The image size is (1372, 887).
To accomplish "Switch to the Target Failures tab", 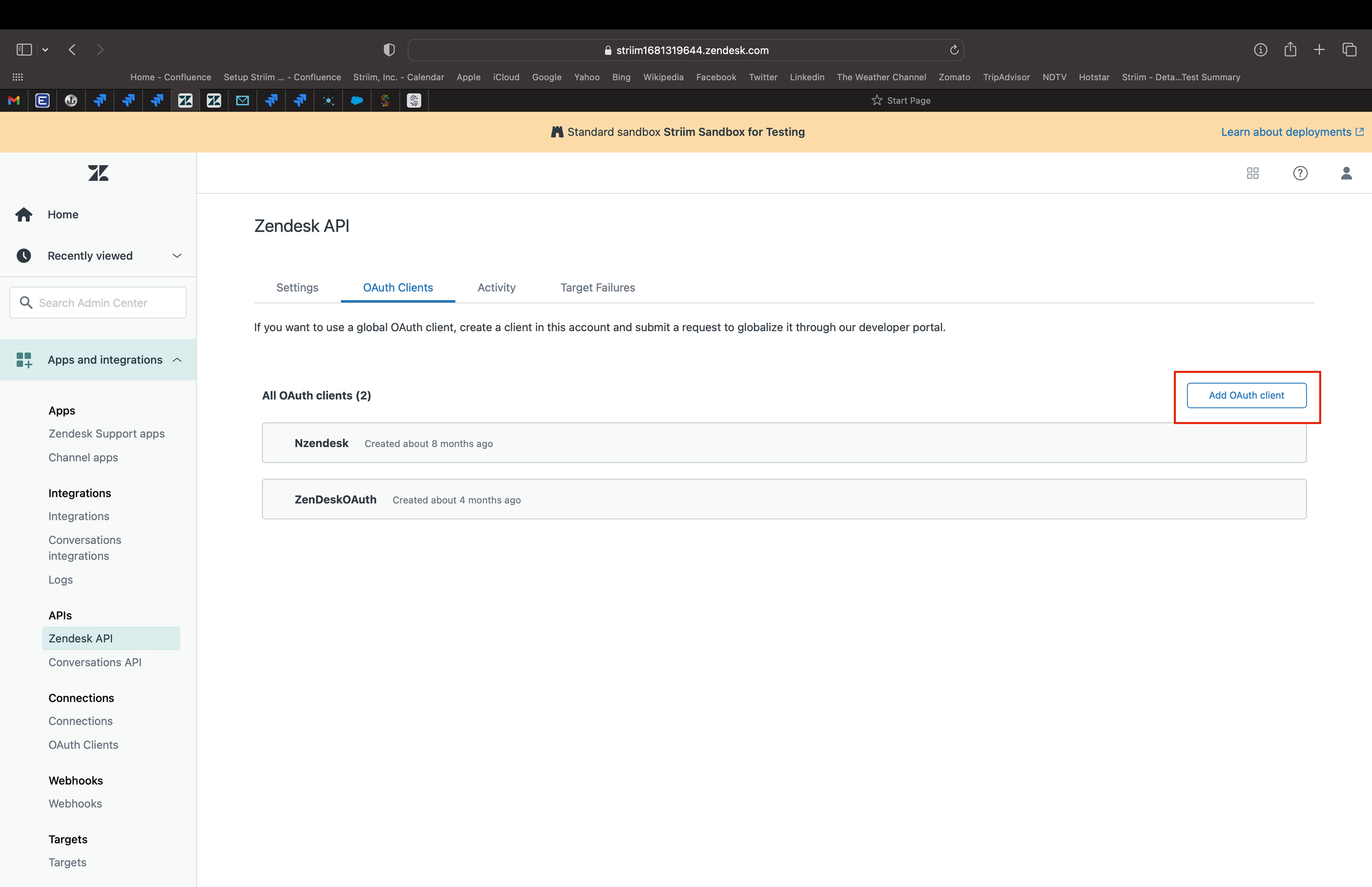I will 597,287.
